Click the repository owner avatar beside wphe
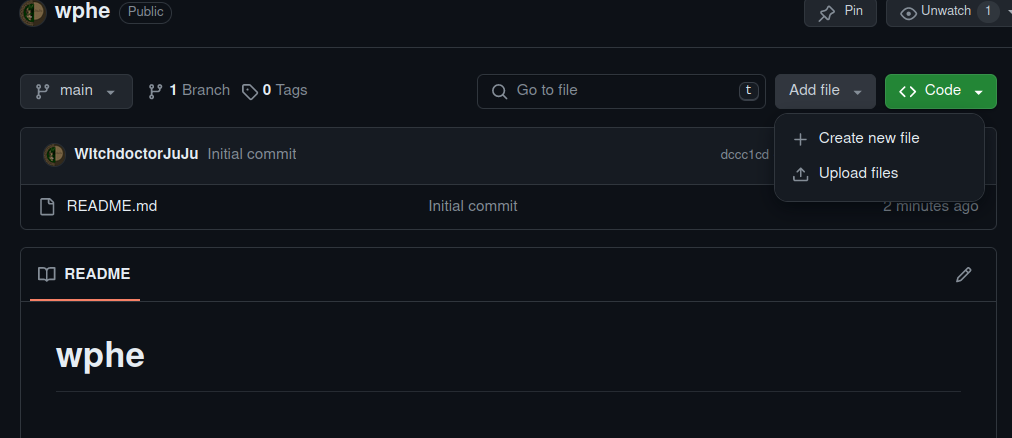 pos(33,13)
